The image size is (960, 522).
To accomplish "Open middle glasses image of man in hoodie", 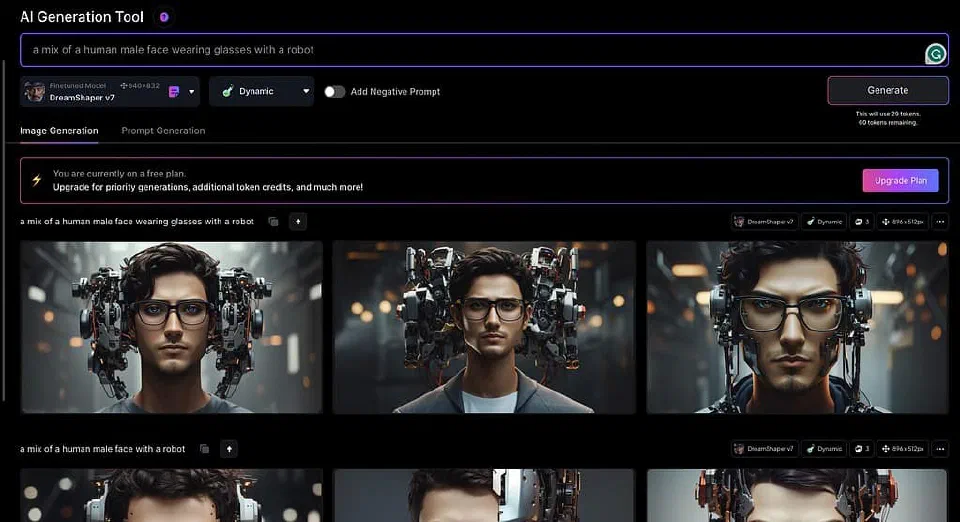I will pyautogui.click(x=484, y=327).
